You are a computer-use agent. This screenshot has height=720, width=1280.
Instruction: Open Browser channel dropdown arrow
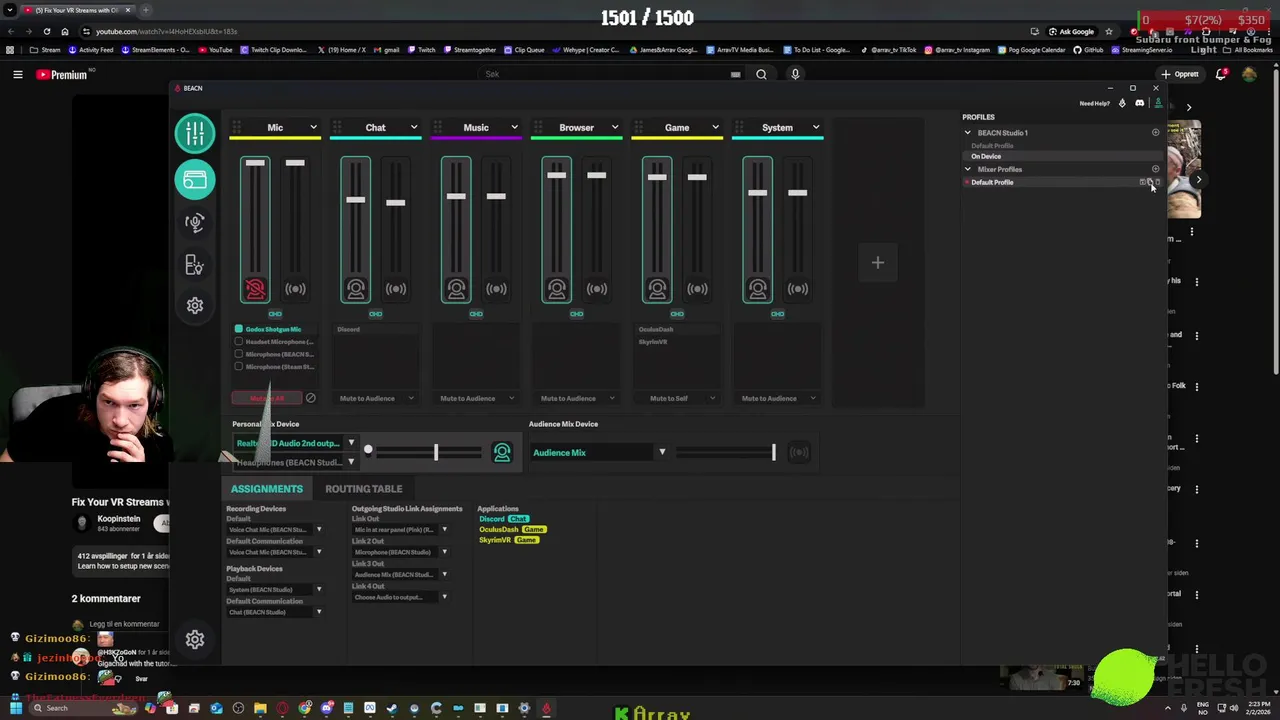pos(614,128)
